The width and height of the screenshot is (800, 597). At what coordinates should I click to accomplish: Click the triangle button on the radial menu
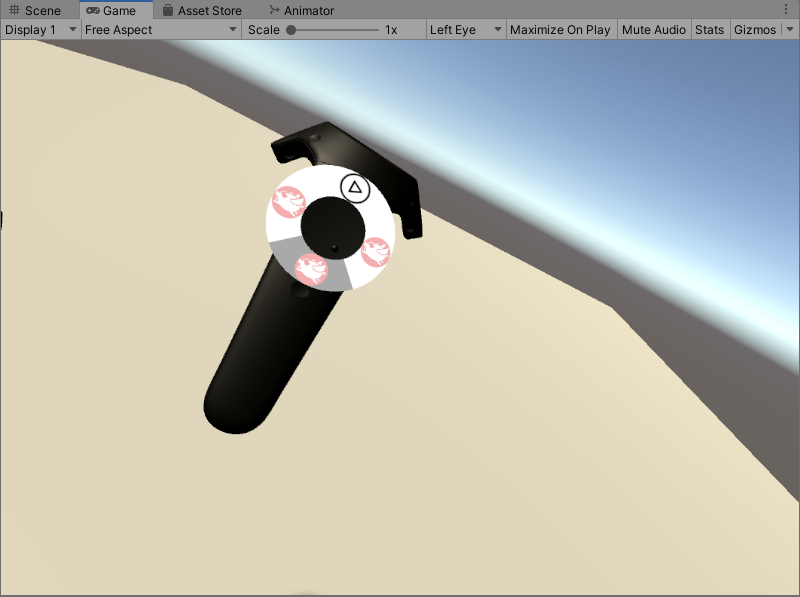pyautogui.click(x=355, y=186)
